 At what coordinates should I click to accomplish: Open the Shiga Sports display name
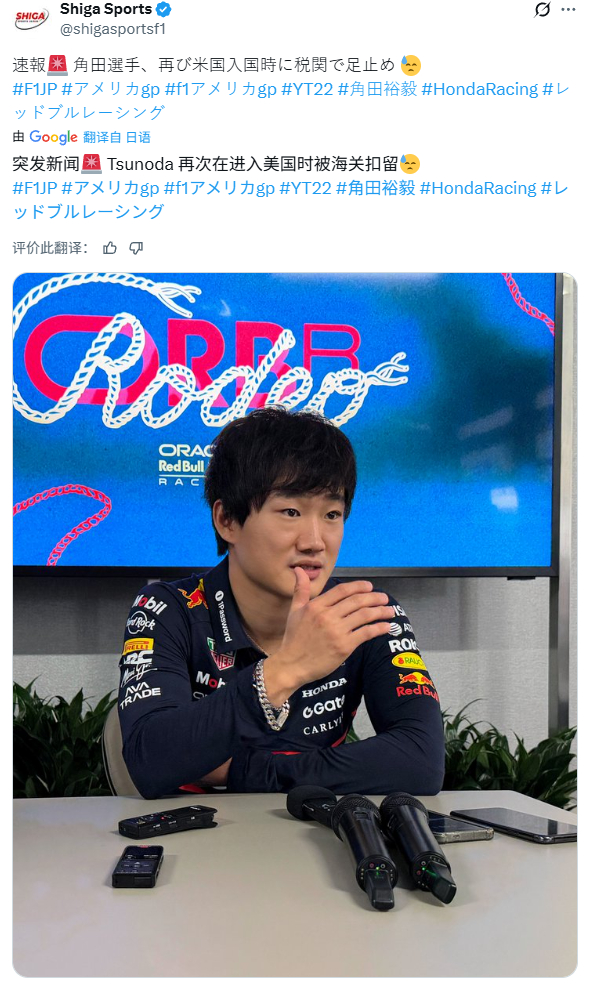click(106, 10)
